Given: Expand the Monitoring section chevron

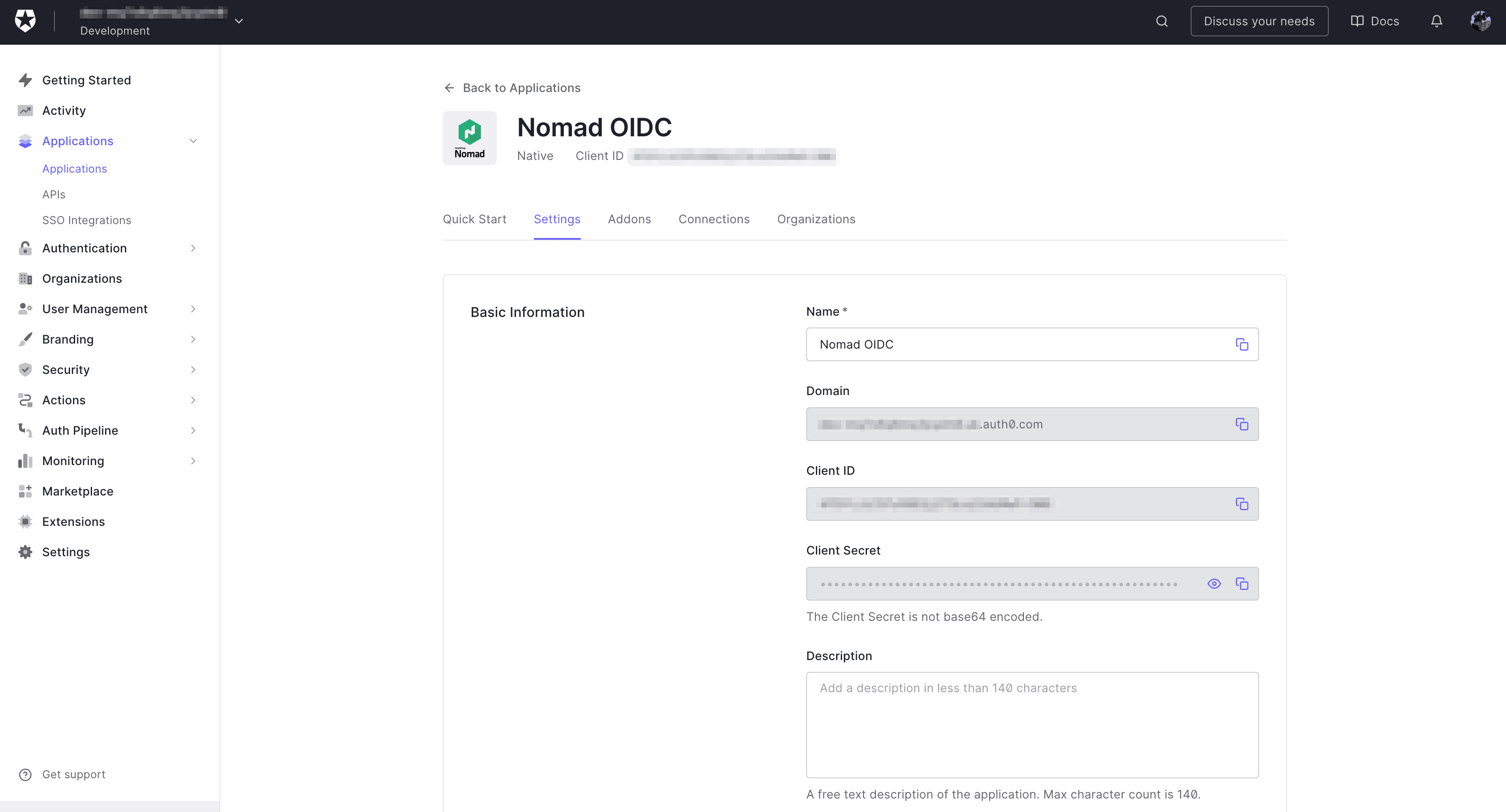Looking at the screenshot, I should pos(193,461).
